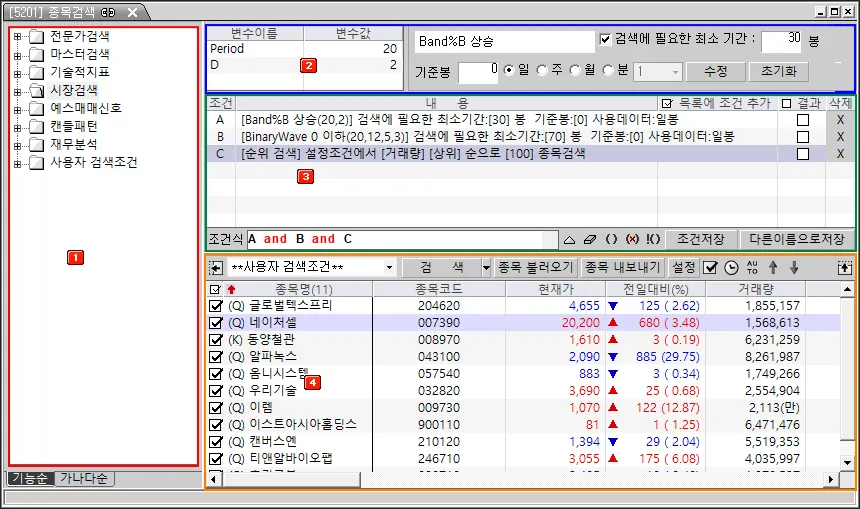The height and width of the screenshot is (509, 860).
Task: Click the 검색 button
Action: pyautogui.click(x=442, y=268)
